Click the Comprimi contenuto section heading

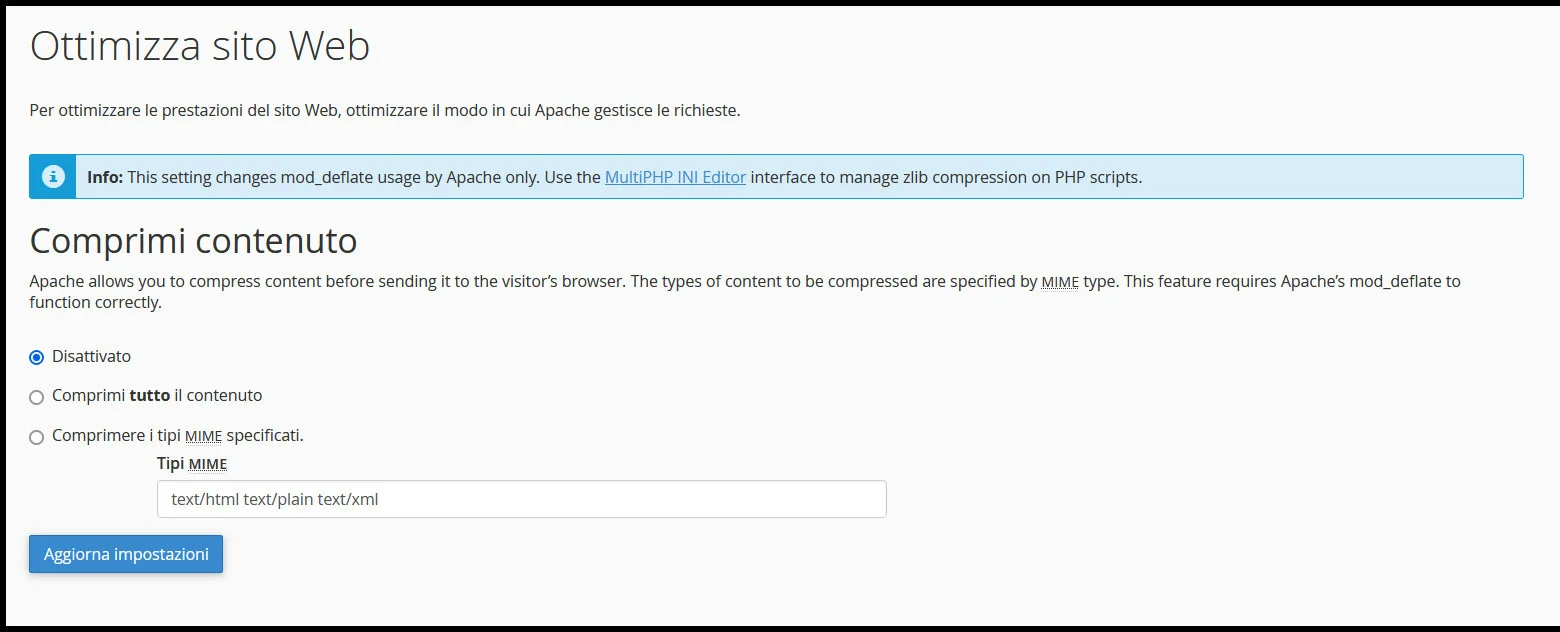tap(193, 241)
